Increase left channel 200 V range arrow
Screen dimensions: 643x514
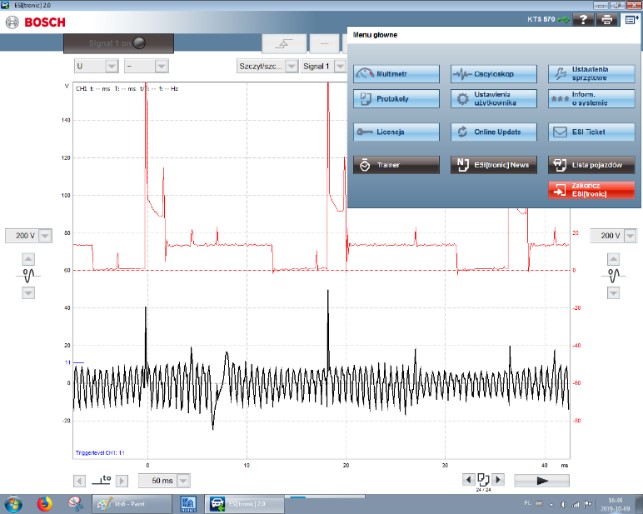coord(28,256)
